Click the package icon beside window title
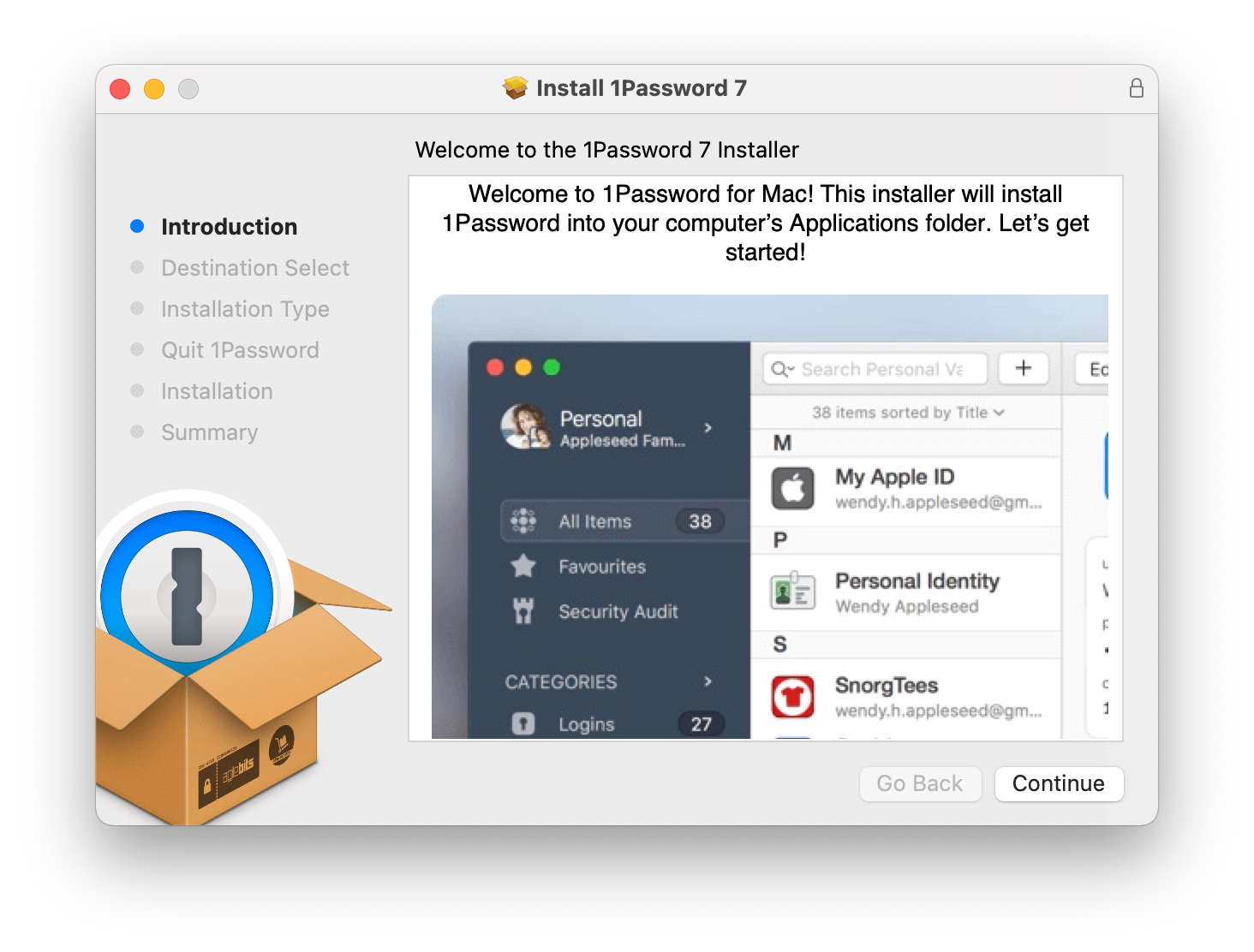The height and width of the screenshot is (952, 1254). (515, 88)
